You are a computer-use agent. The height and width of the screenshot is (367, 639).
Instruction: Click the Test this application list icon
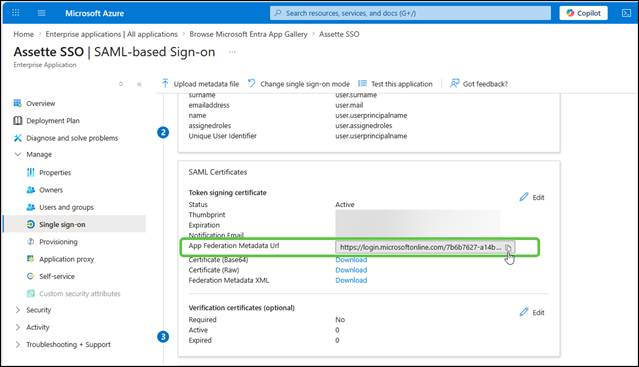[x=362, y=84]
